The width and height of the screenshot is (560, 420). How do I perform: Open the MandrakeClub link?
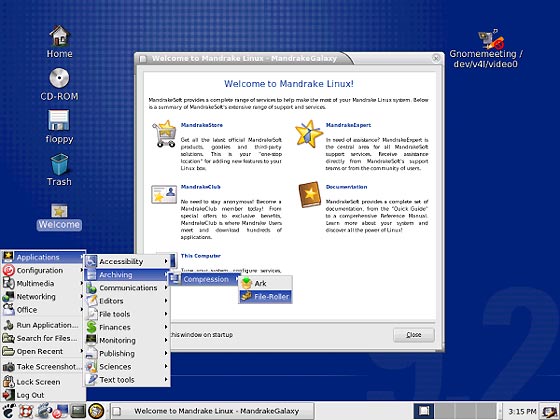200,187
